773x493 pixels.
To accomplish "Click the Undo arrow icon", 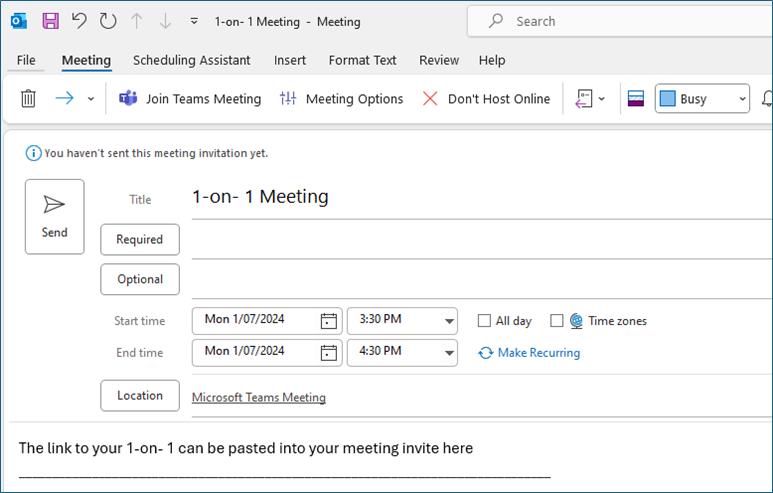I will tap(79, 20).
